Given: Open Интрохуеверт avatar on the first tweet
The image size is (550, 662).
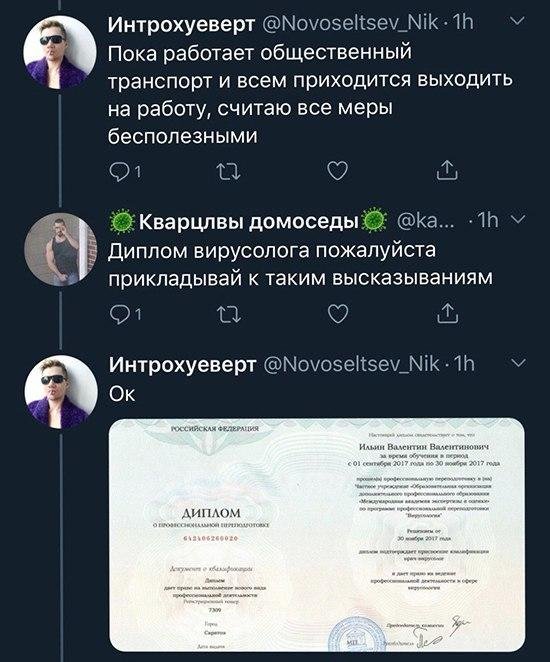Looking at the screenshot, I should [60, 52].
